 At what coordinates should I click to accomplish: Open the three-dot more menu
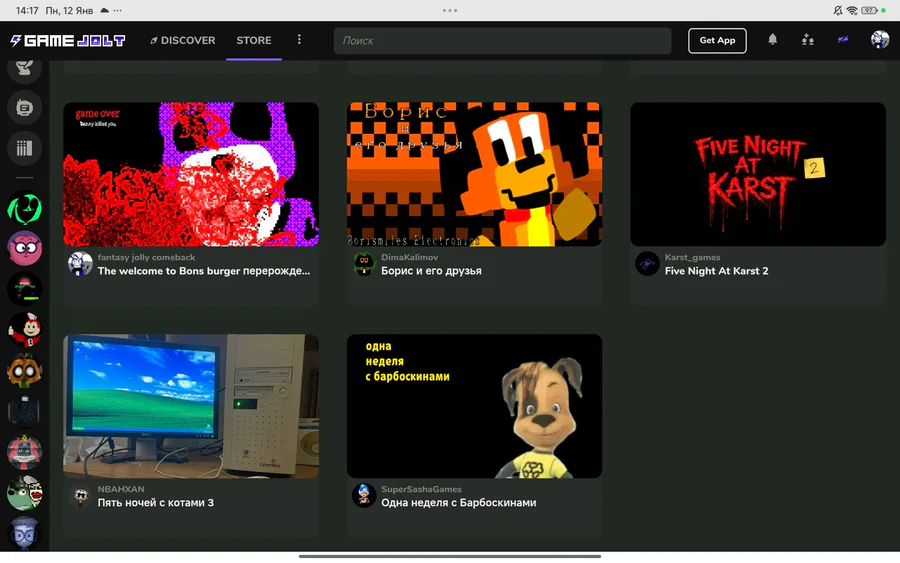click(299, 40)
